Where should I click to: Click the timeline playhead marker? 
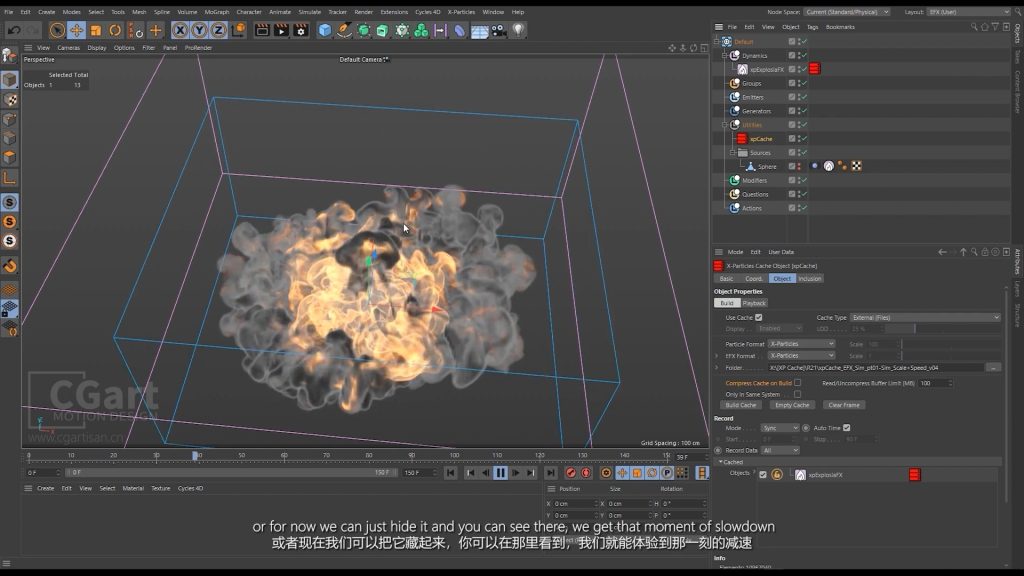tap(195, 455)
